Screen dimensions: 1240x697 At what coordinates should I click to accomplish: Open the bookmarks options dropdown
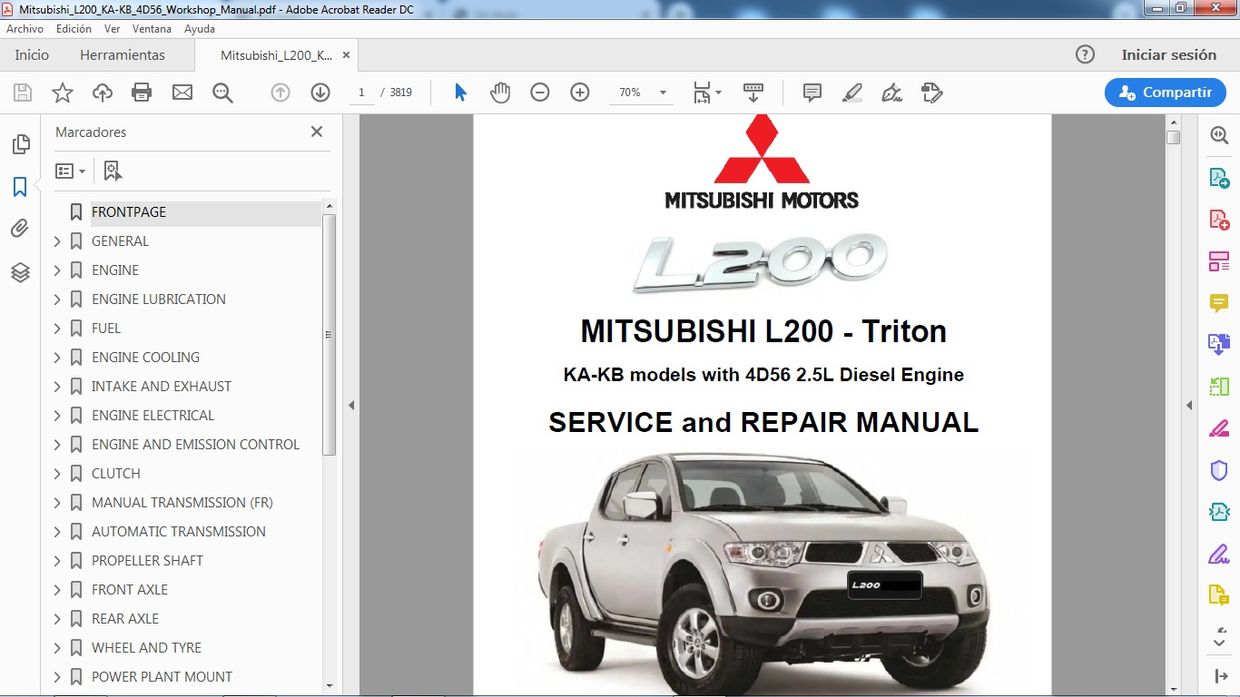[70, 171]
